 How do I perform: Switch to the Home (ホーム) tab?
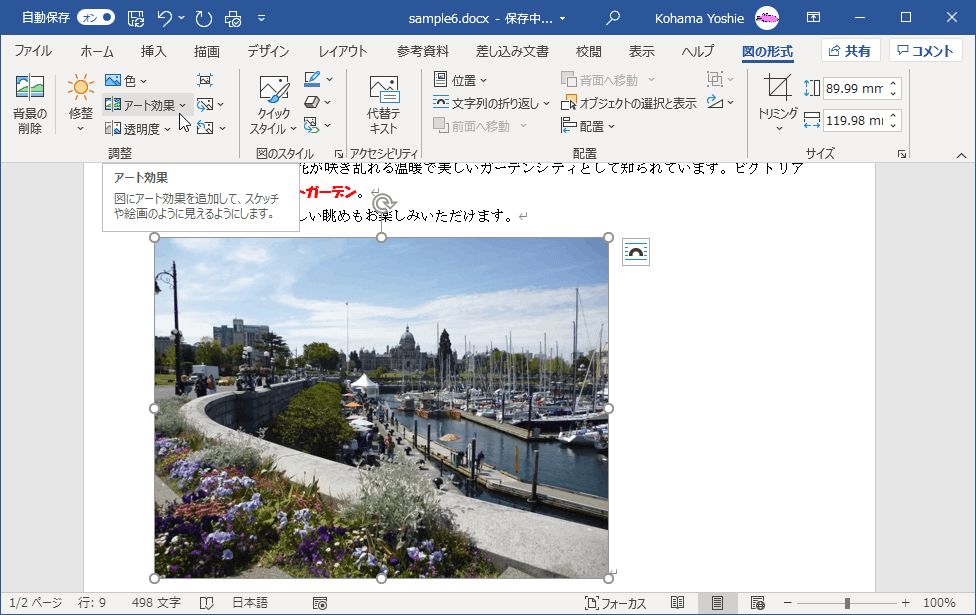(x=97, y=51)
